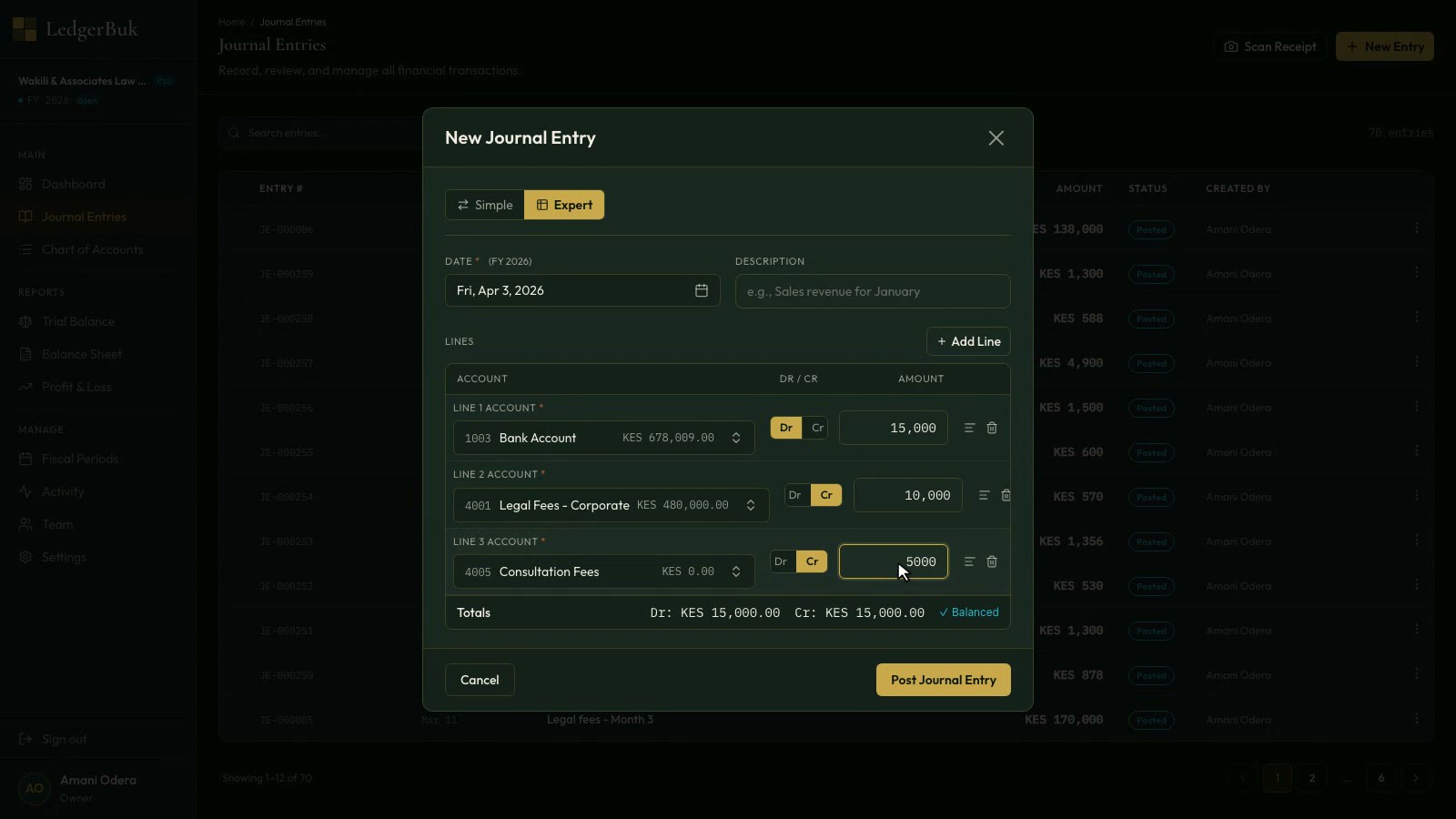Open line 1 memo notes icon
1456x819 pixels.
[x=969, y=428]
